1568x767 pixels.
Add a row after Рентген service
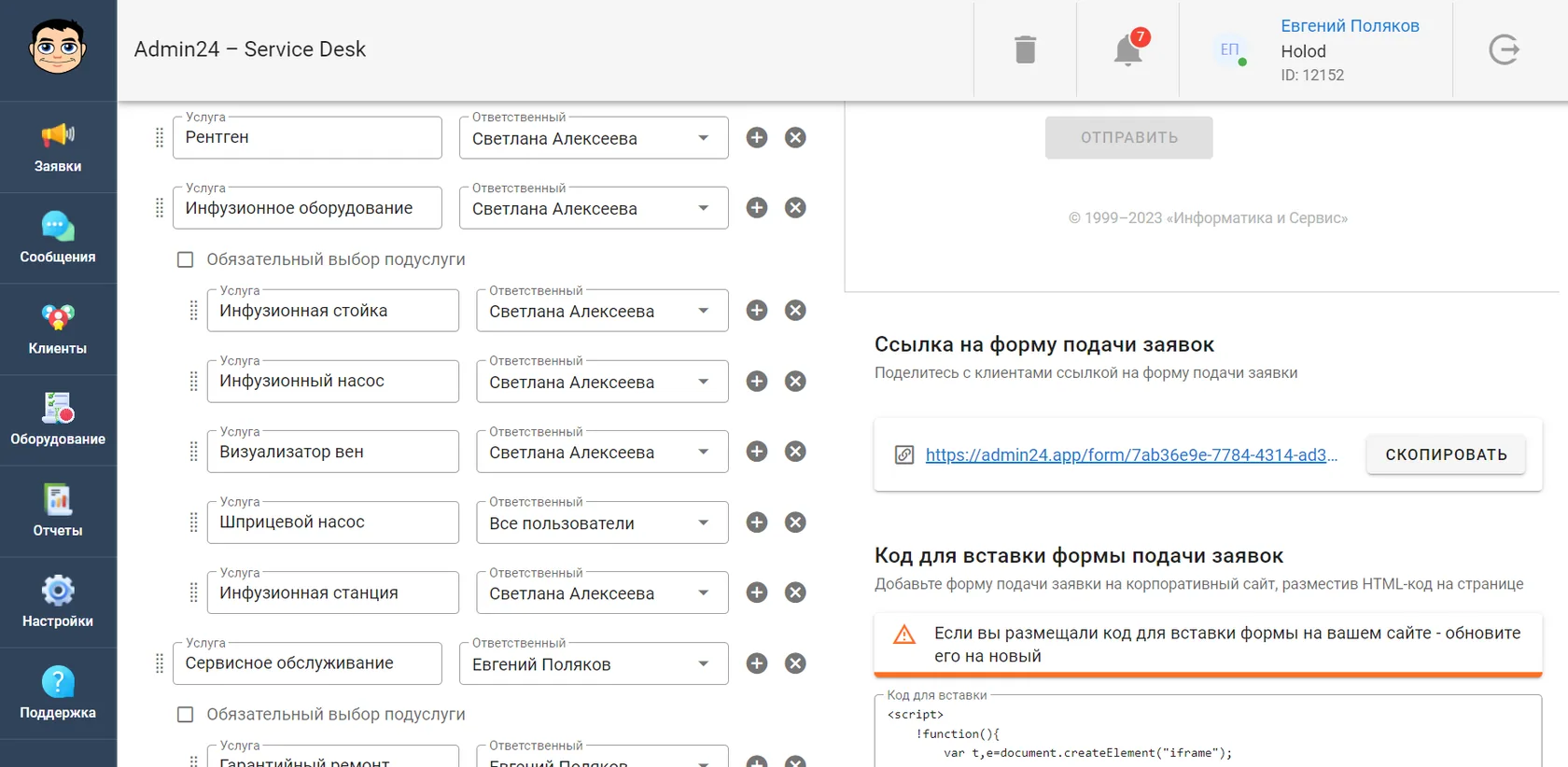757,137
